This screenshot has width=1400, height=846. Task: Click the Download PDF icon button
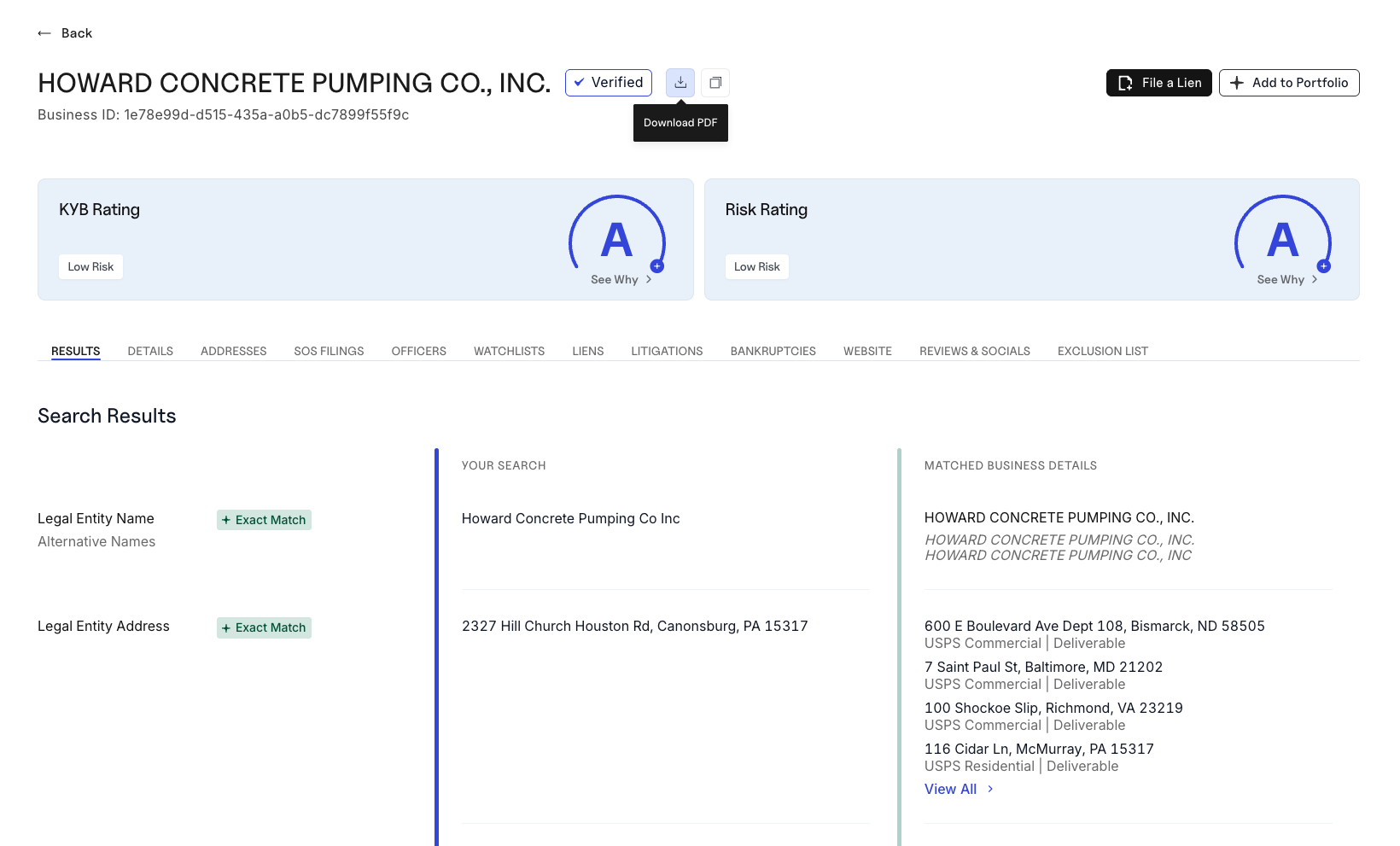click(680, 83)
